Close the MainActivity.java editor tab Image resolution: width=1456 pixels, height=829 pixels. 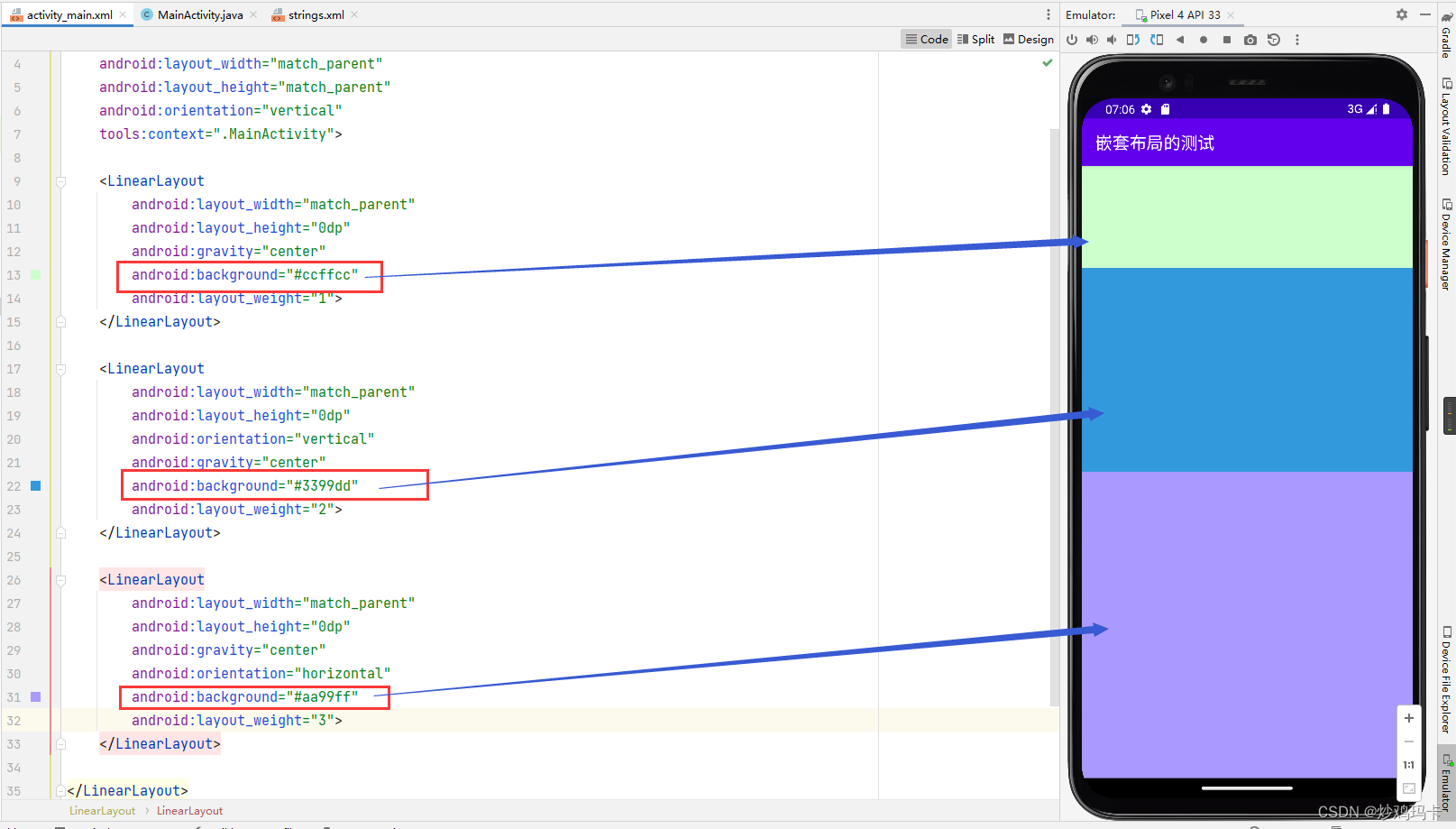pyautogui.click(x=253, y=14)
